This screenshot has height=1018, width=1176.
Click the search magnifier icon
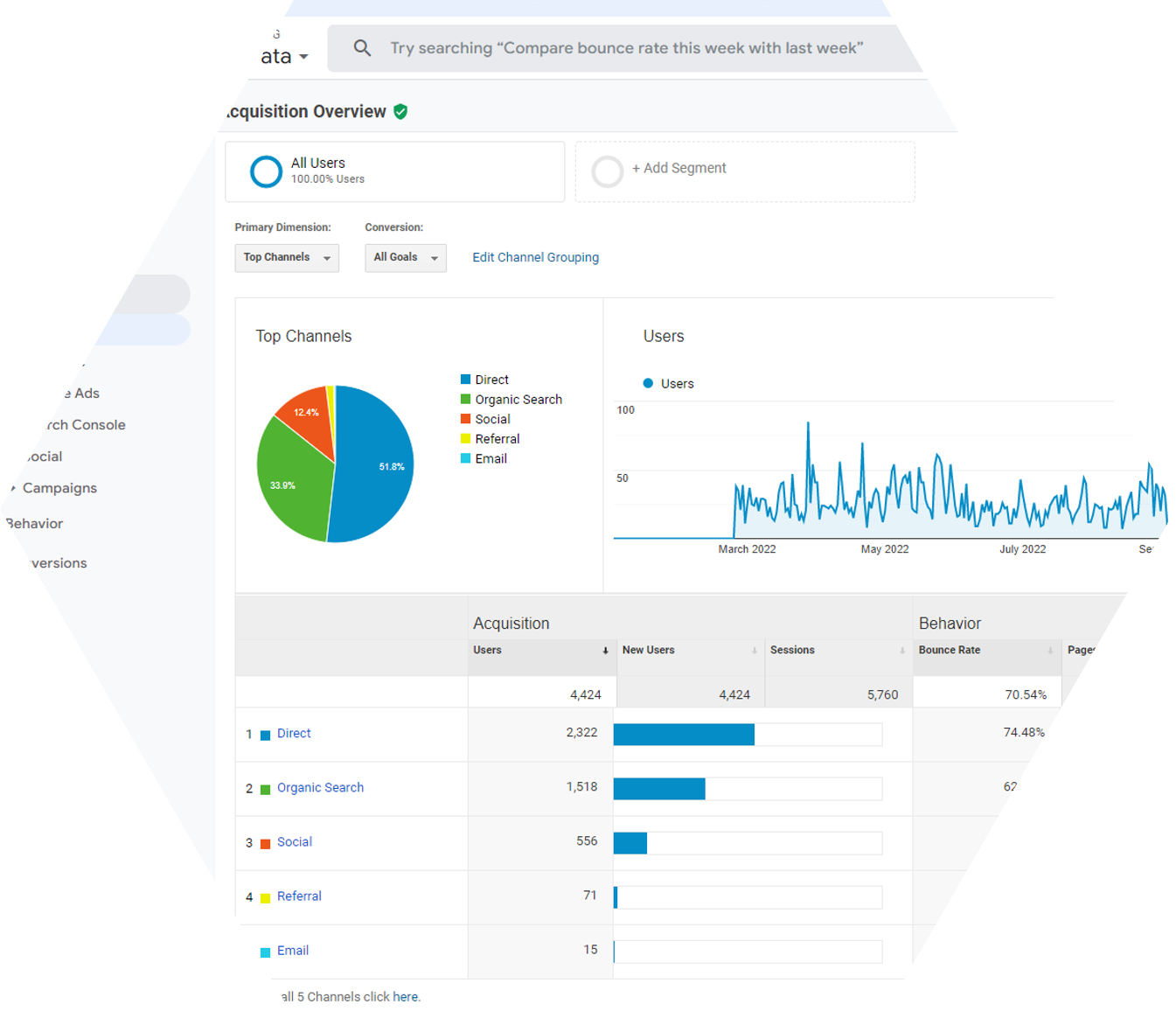[x=362, y=48]
